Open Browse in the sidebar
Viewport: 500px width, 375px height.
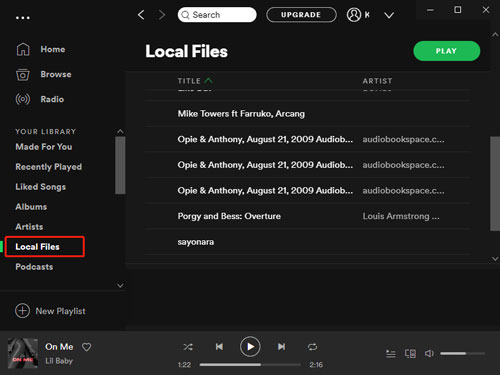[56, 74]
